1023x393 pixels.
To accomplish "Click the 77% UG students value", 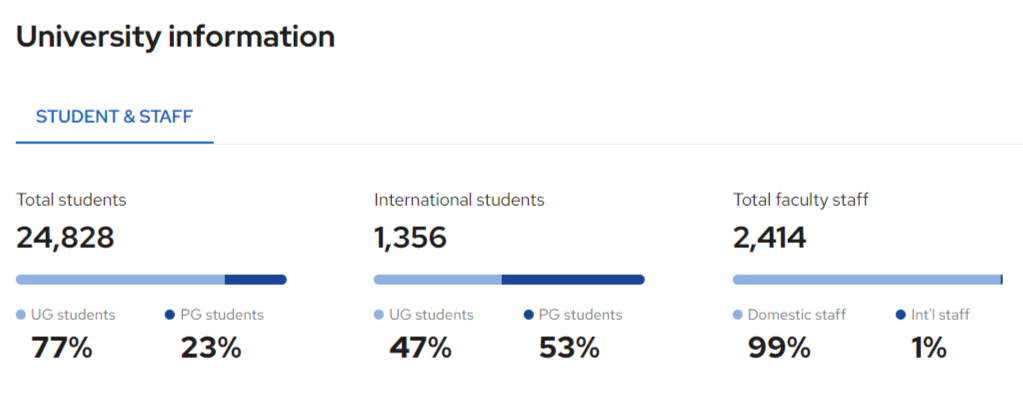I will click(x=62, y=348).
